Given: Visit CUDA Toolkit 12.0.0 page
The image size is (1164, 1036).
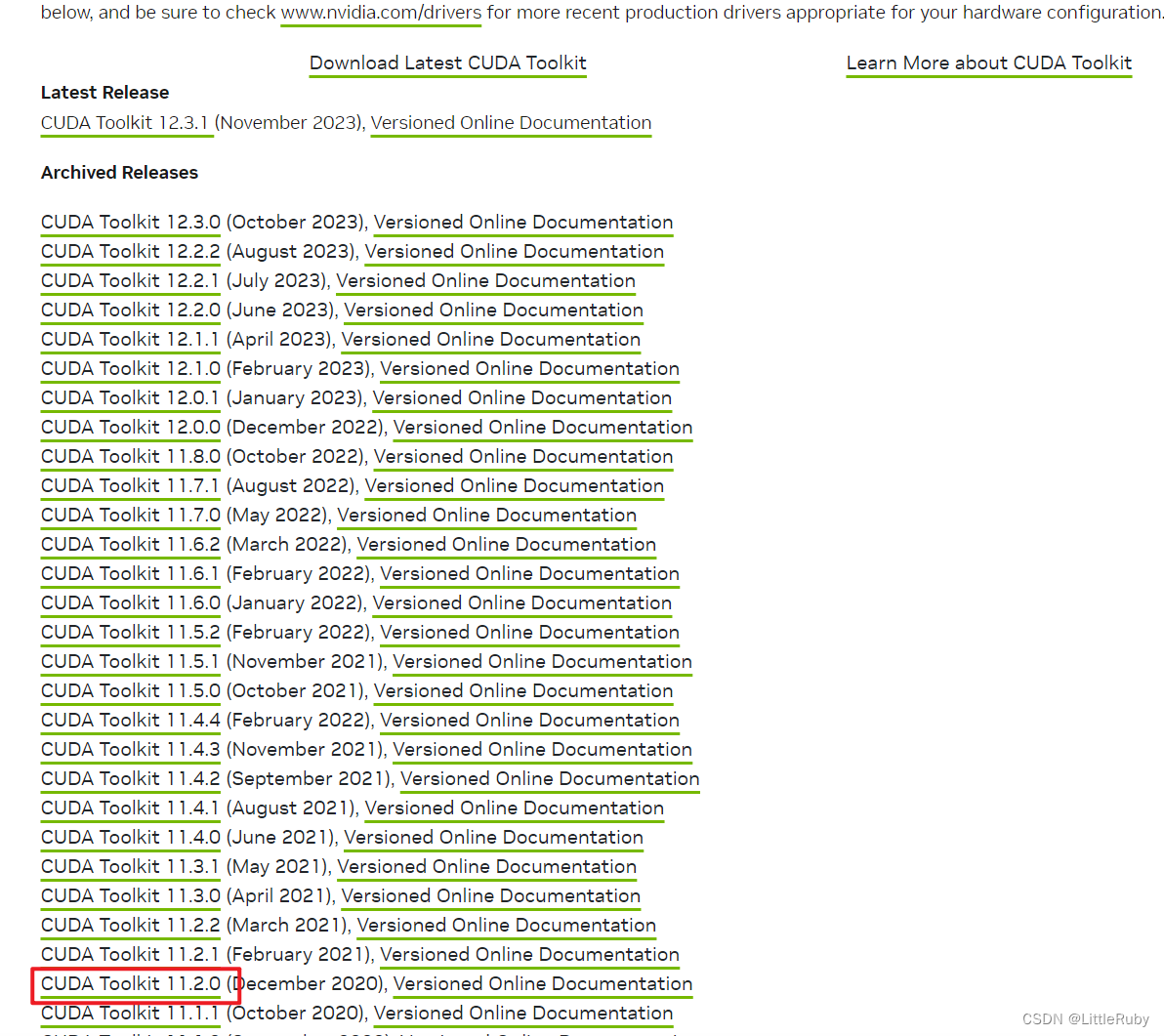Looking at the screenshot, I should point(131,428).
